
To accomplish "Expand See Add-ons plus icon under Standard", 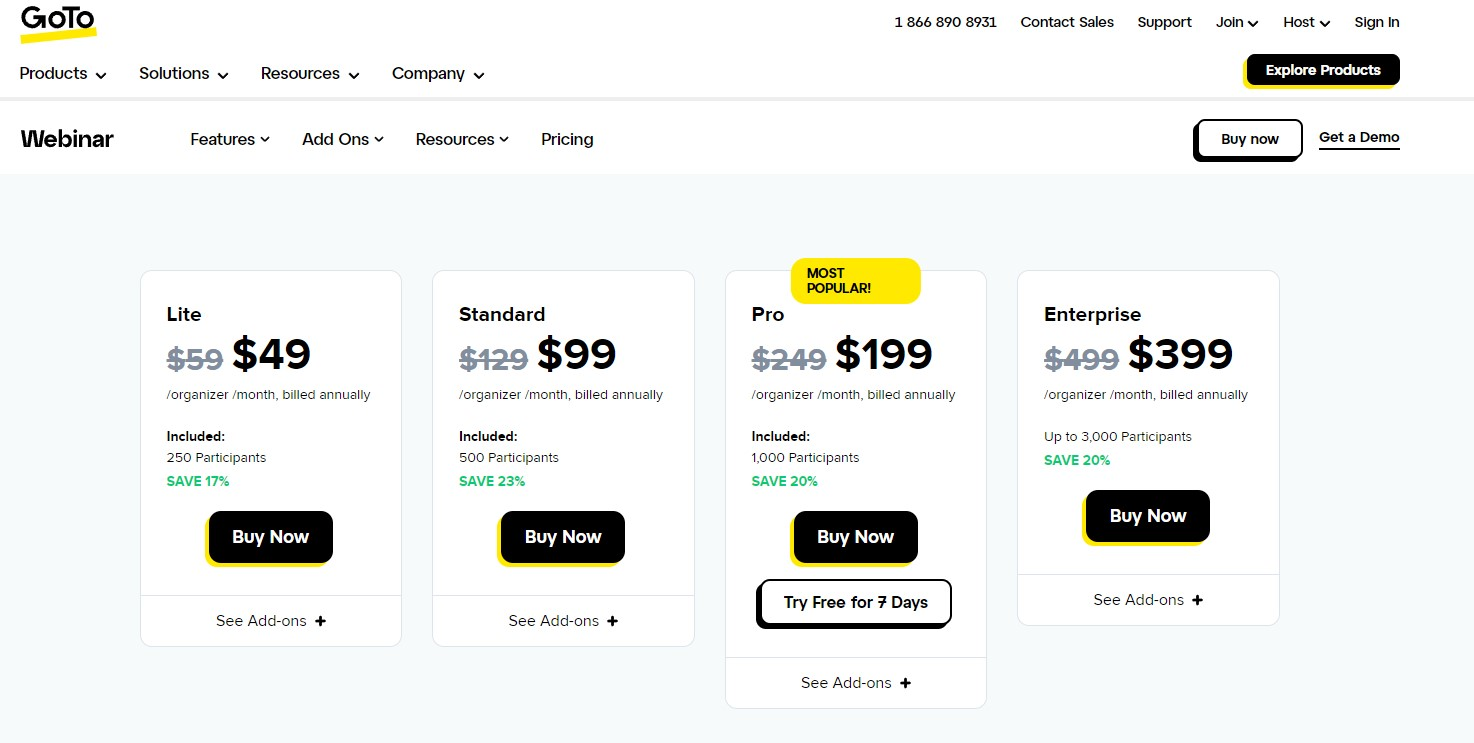I will click(x=613, y=621).
